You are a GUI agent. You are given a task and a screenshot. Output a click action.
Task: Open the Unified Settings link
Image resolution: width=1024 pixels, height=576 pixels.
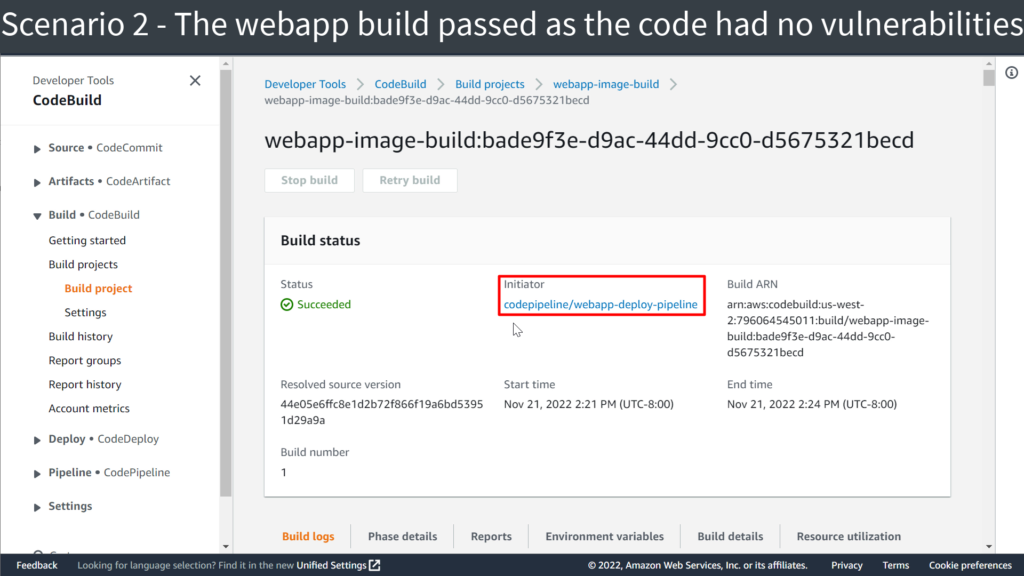coord(331,566)
